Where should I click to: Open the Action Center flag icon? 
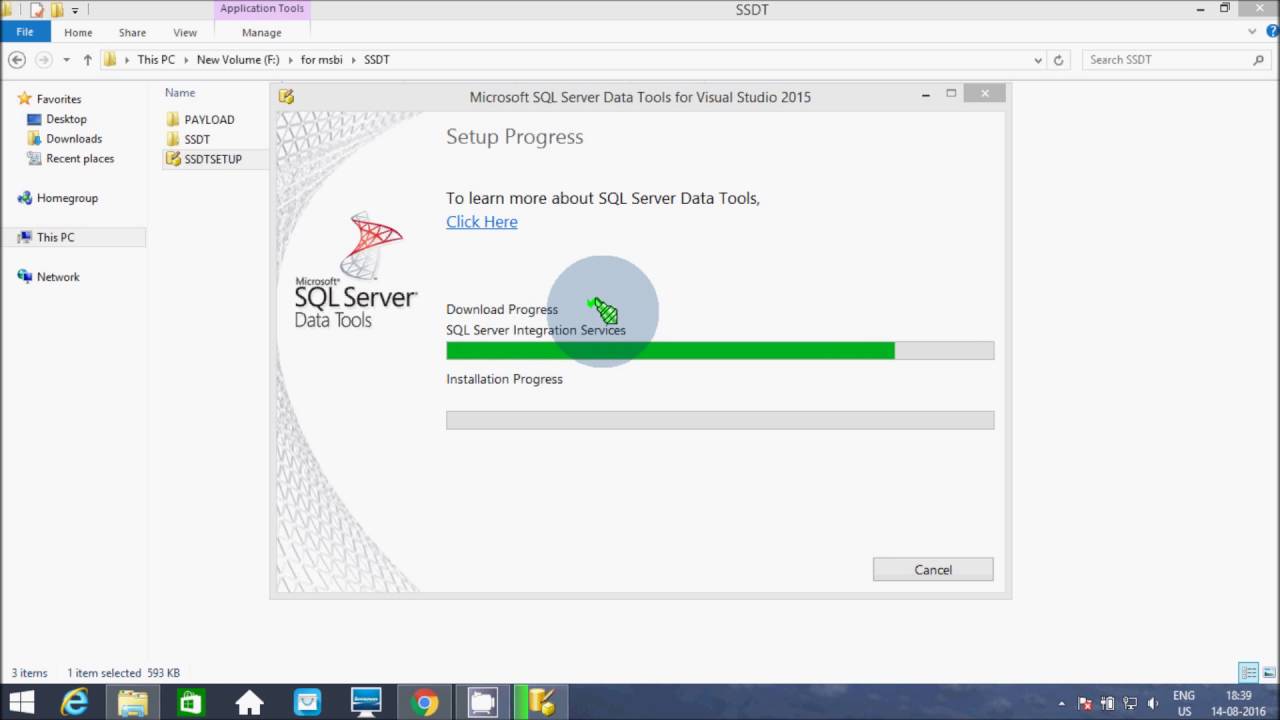click(x=1086, y=703)
